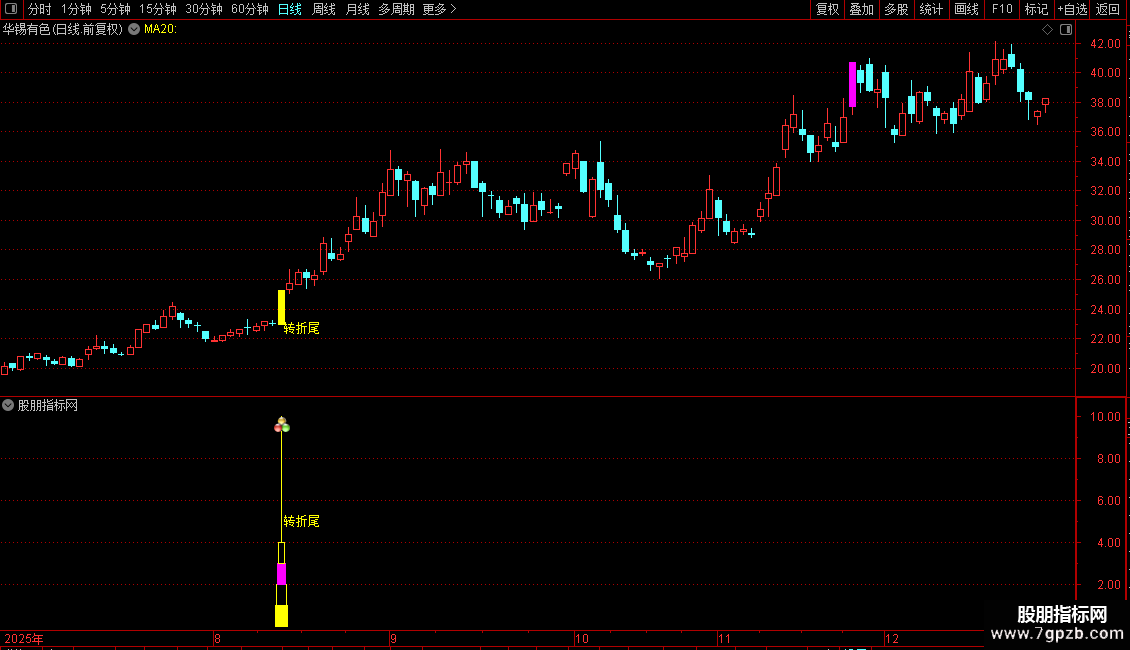The width and height of the screenshot is (1130, 650).
Task: Click the magenta block in the indicator stack
Action: [x=281, y=574]
